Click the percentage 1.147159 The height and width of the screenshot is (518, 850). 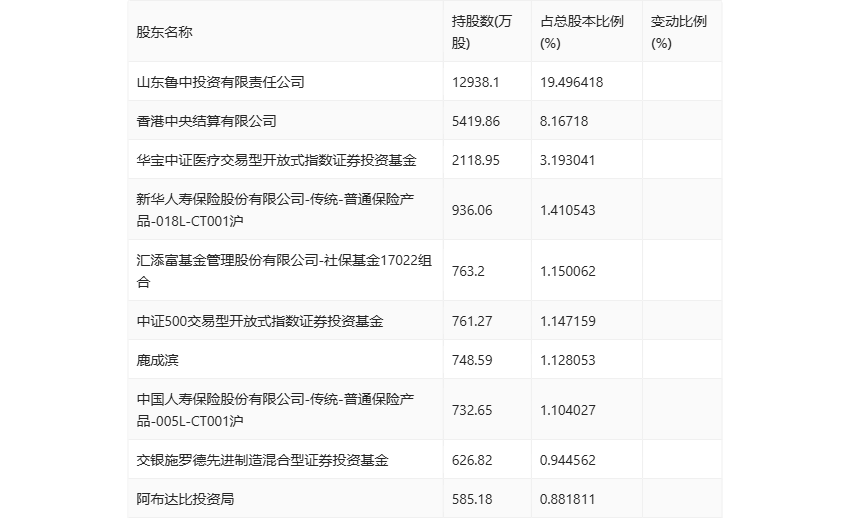click(568, 321)
